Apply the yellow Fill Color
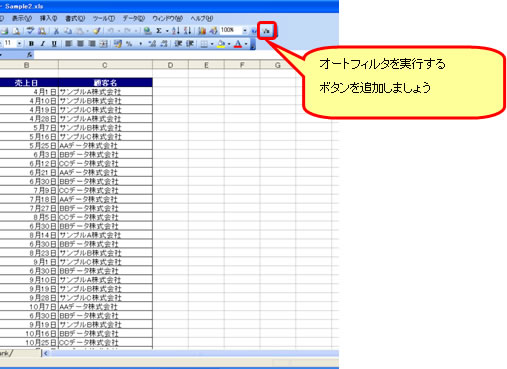 pos(221,44)
